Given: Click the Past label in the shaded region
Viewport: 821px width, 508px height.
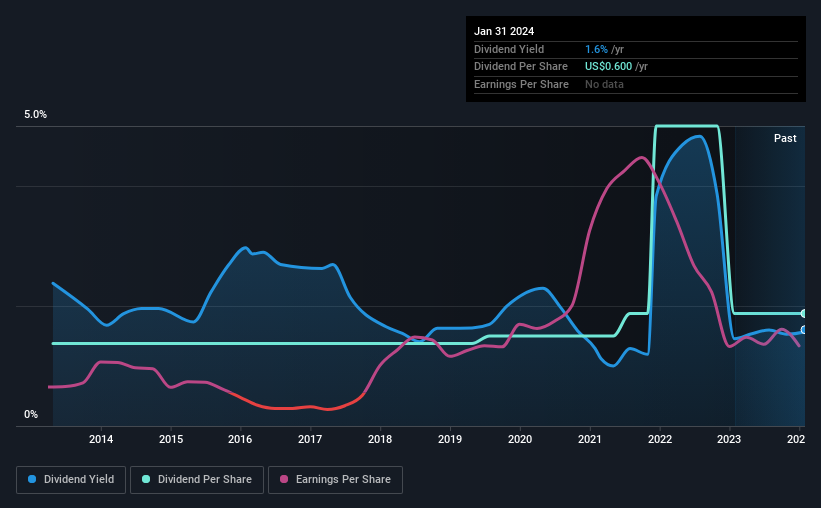Looking at the screenshot, I should pos(785,138).
